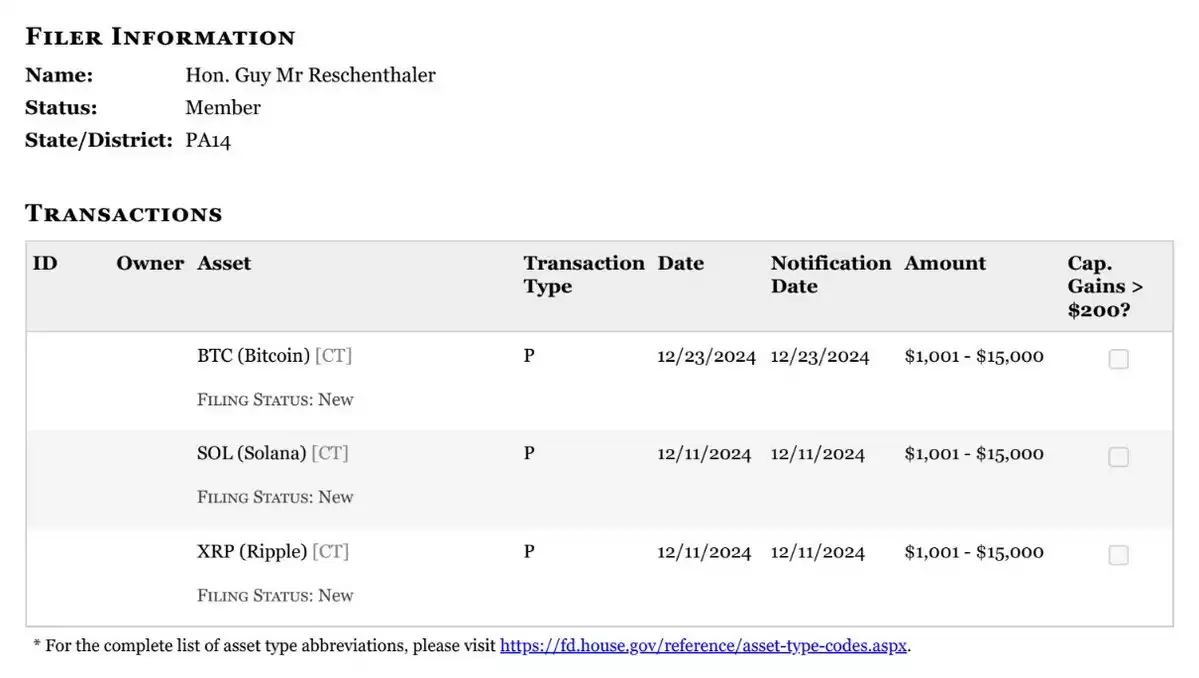The height and width of the screenshot is (678, 1199).
Task: Click the [CT] code next to Bitcoin
Action: click(333, 355)
